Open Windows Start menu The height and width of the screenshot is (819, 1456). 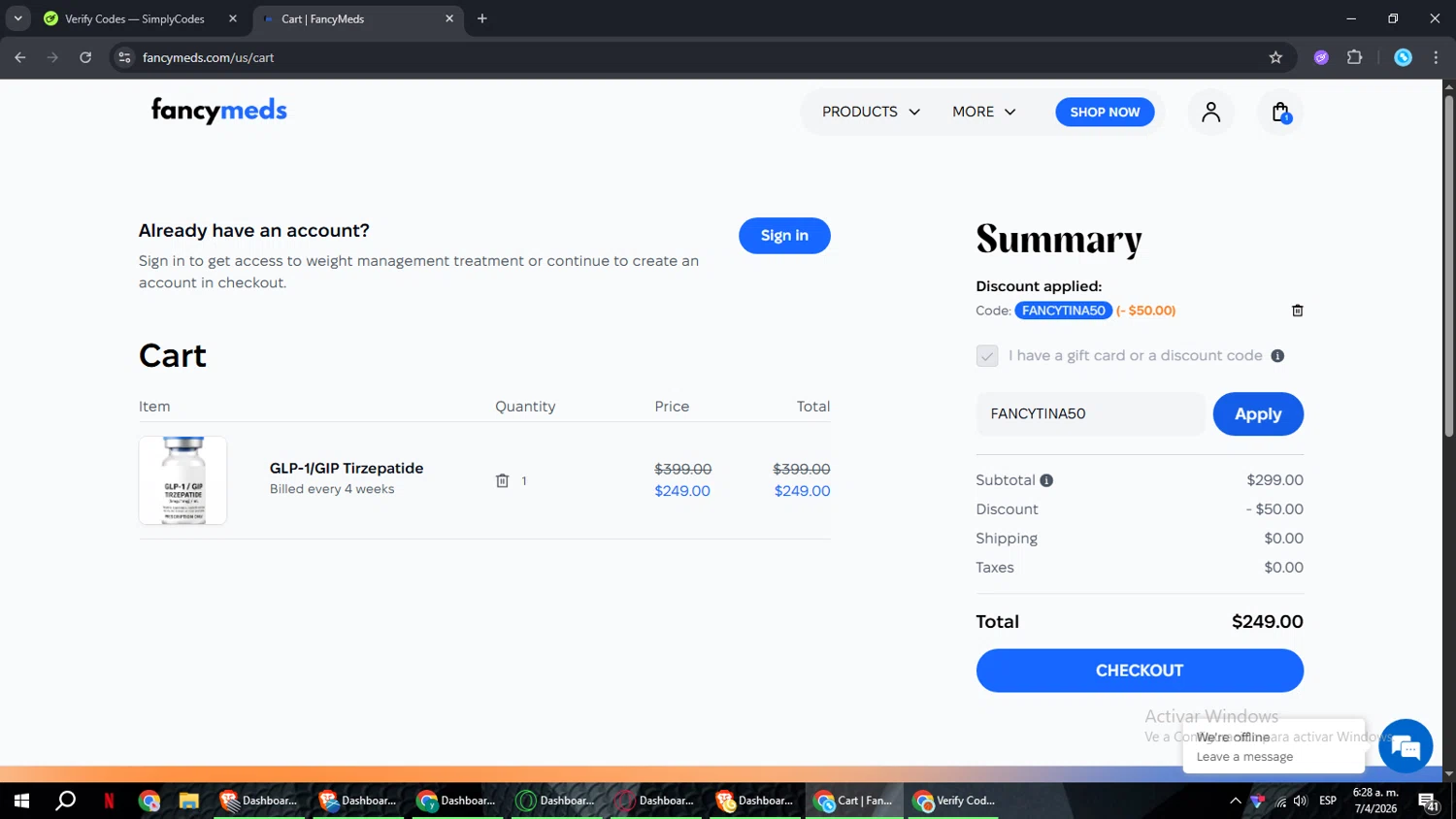[21, 801]
